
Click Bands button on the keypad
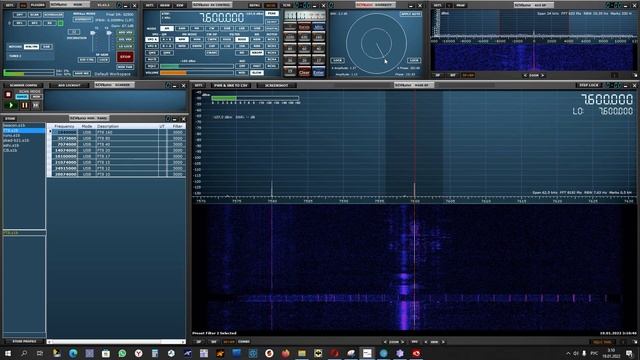(x=304, y=27)
